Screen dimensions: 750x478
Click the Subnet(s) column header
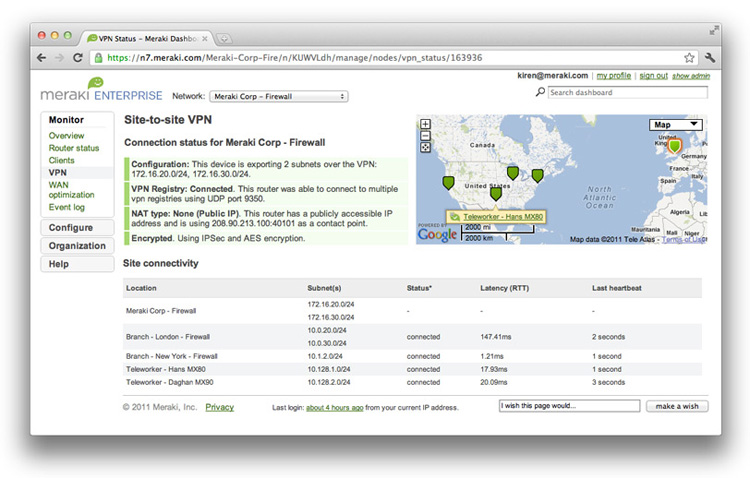click(324, 288)
